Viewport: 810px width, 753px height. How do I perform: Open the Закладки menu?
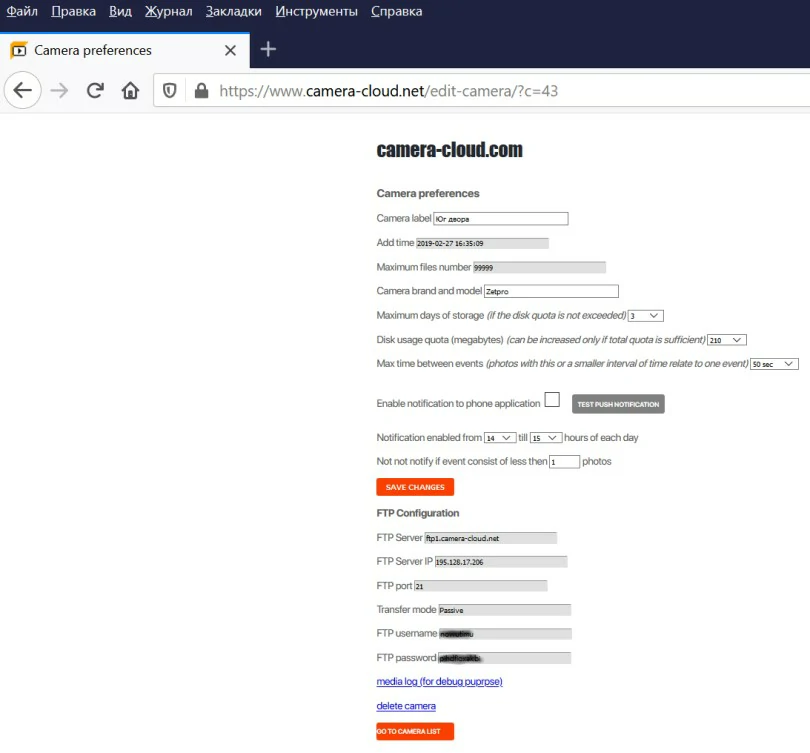tap(233, 11)
